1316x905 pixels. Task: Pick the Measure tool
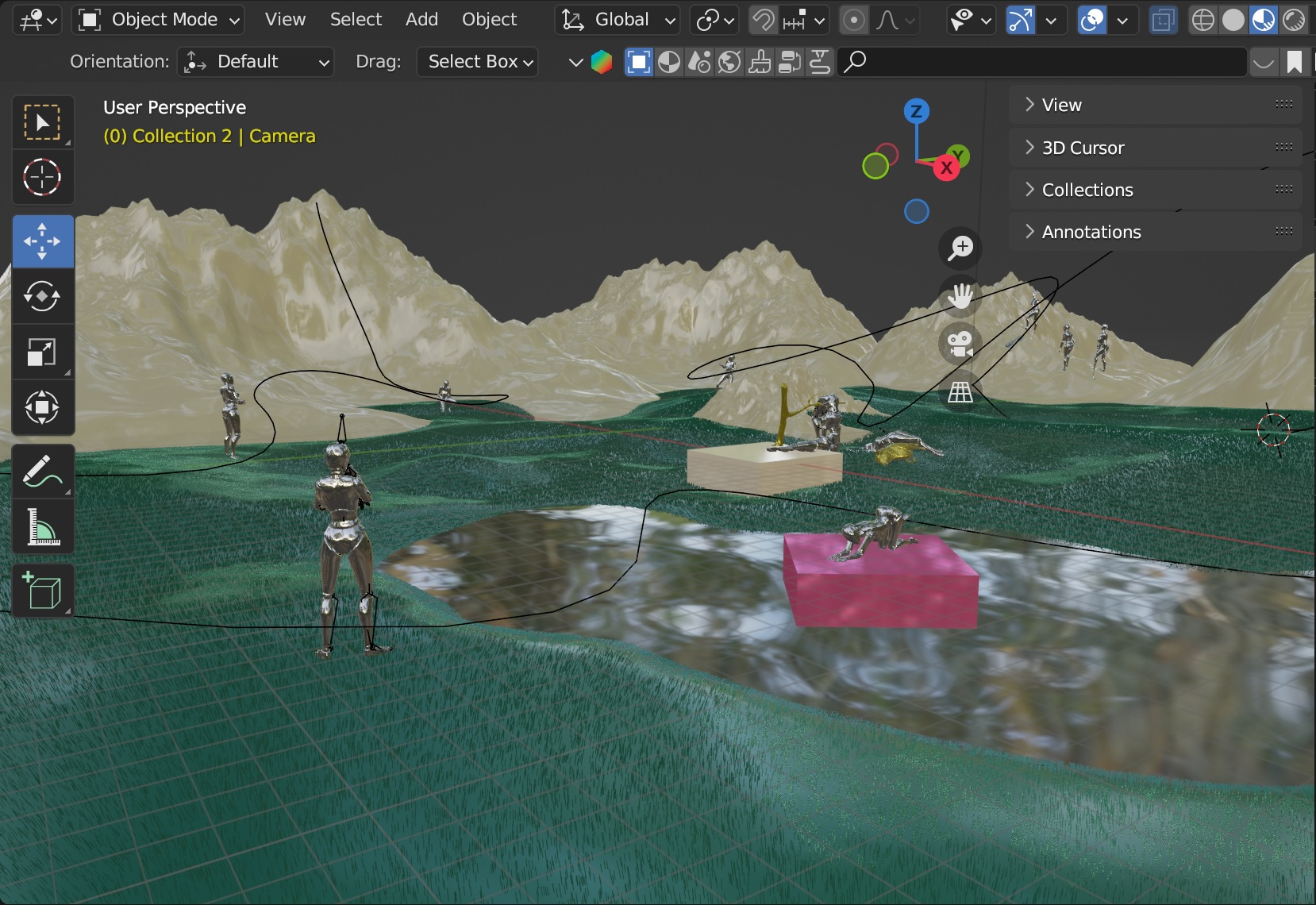click(42, 527)
